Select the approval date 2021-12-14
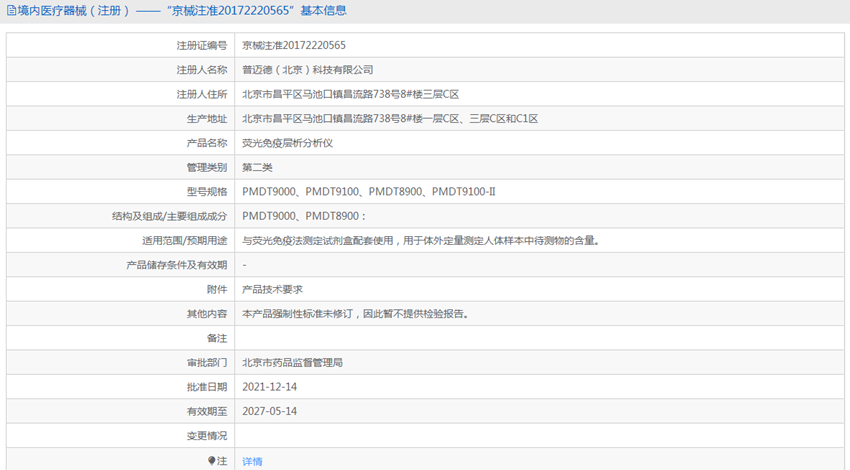Viewport: 850px width, 470px height. pyautogui.click(x=269, y=387)
